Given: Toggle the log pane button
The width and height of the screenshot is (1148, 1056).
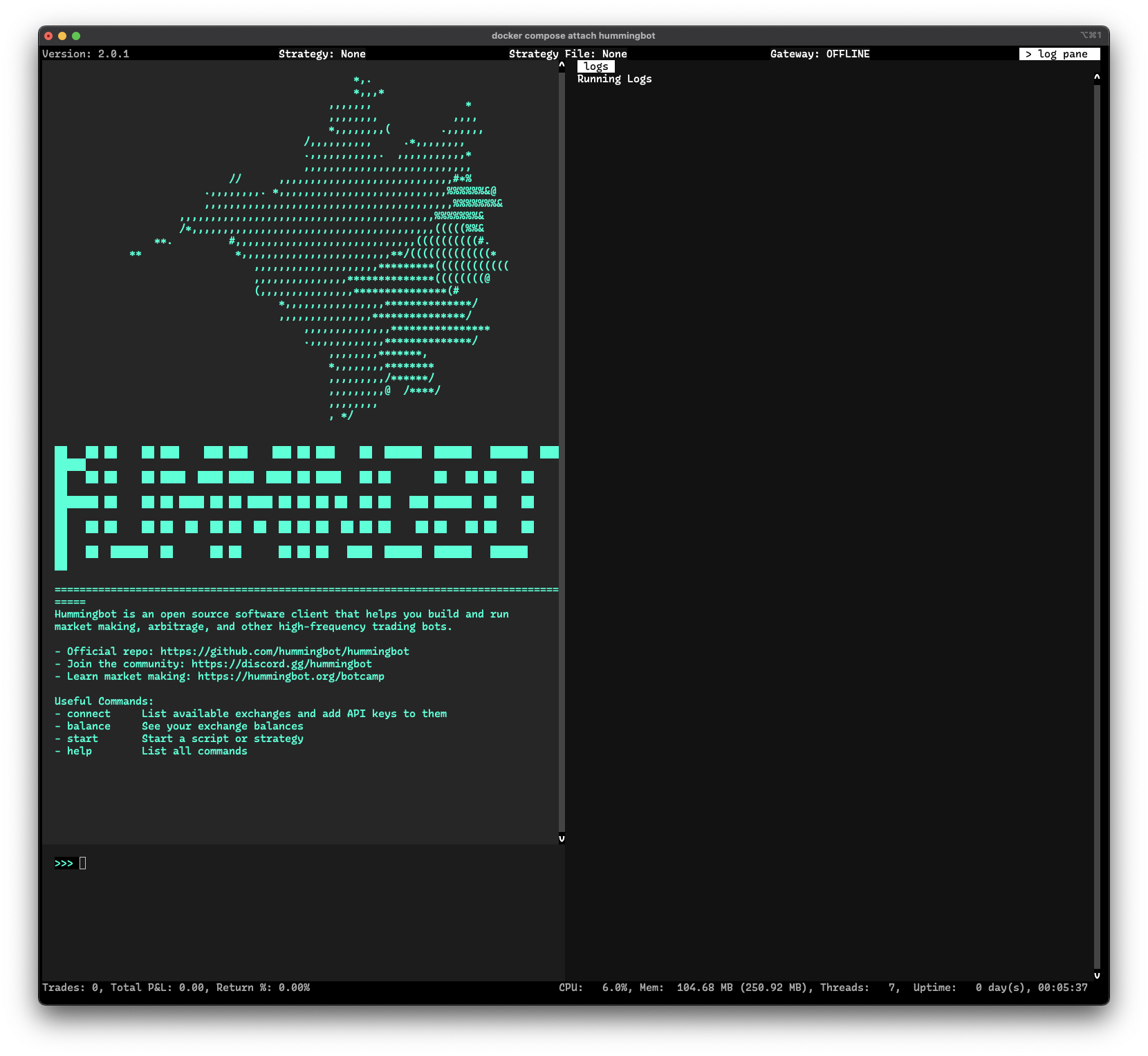Looking at the screenshot, I should (1059, 54).
